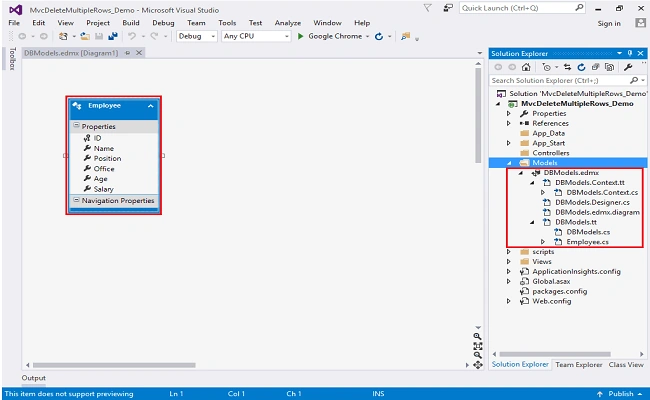Image resolution: width=650 pixels, height=400 pixels.
Task: Click the diagram horizontal scrollbar thumb
Action: click(114, 365)
